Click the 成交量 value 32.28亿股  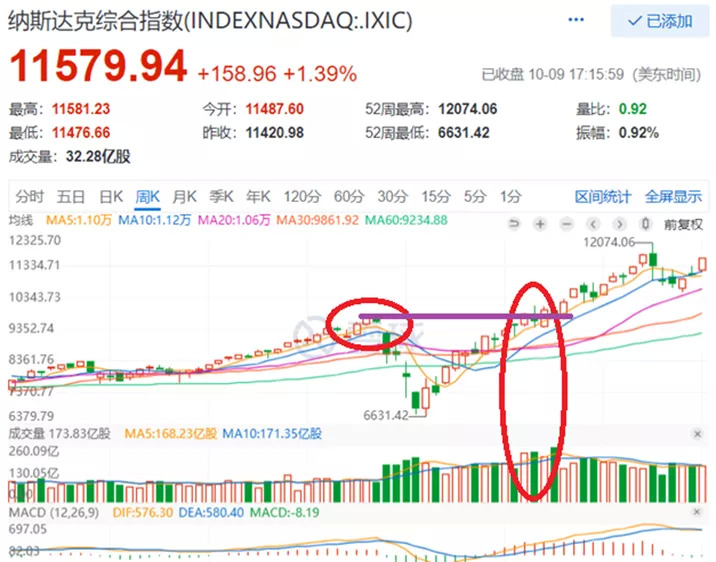click(98, 157)
